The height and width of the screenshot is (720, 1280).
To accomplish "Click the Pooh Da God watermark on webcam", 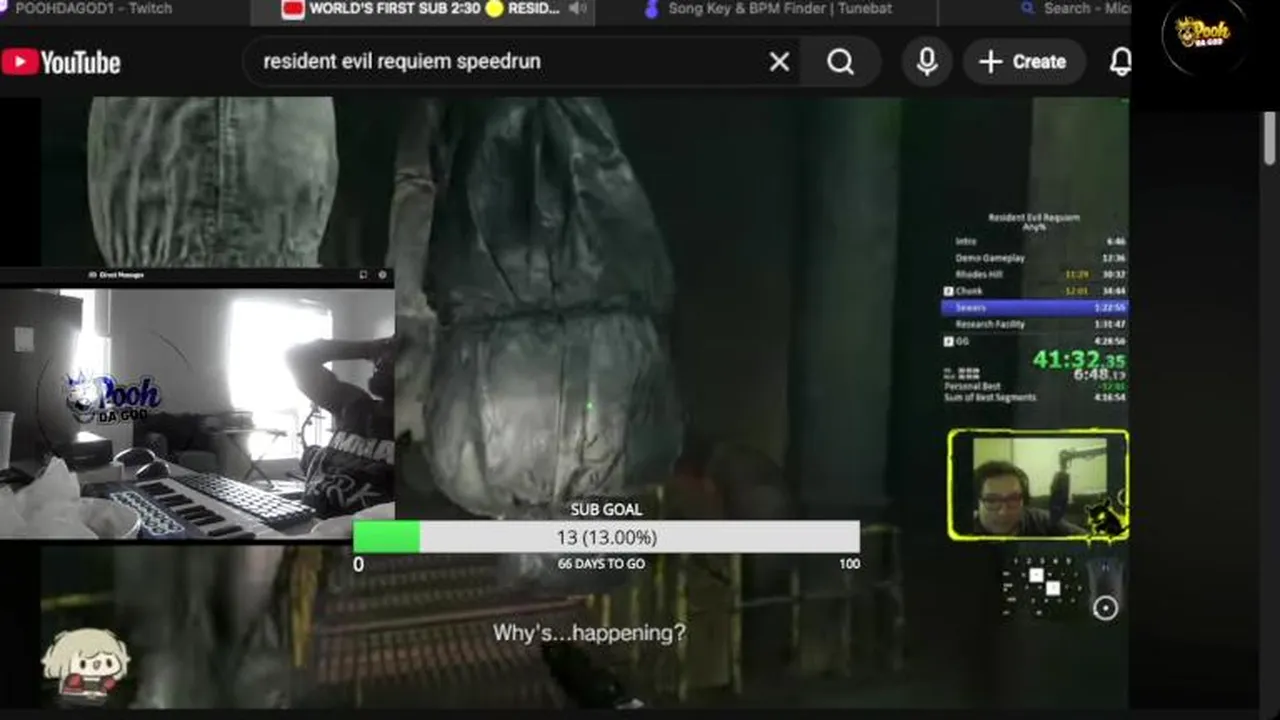I will click(x=112, y=398).
